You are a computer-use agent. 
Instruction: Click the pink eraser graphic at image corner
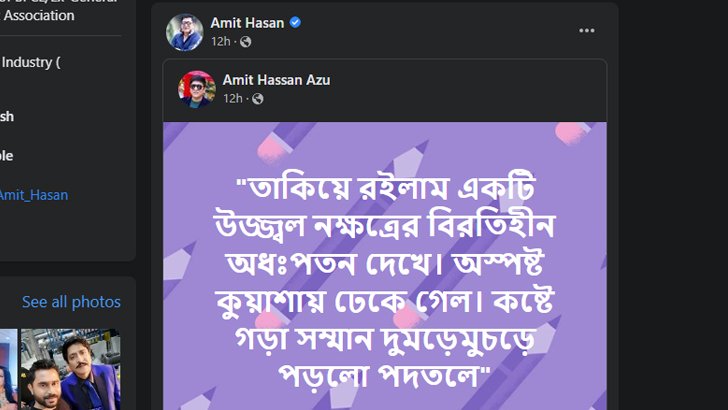pyautogui.click(x=572, y=132)
